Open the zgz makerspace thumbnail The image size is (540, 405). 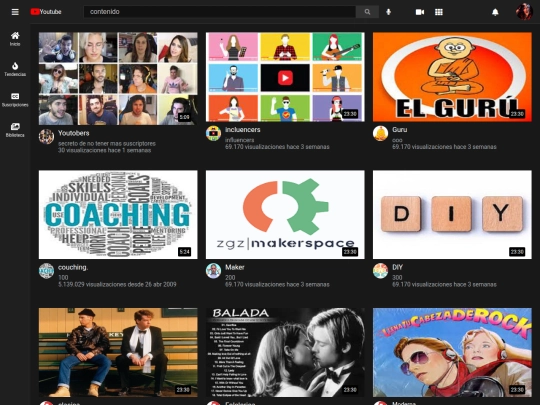click(285, 215)
